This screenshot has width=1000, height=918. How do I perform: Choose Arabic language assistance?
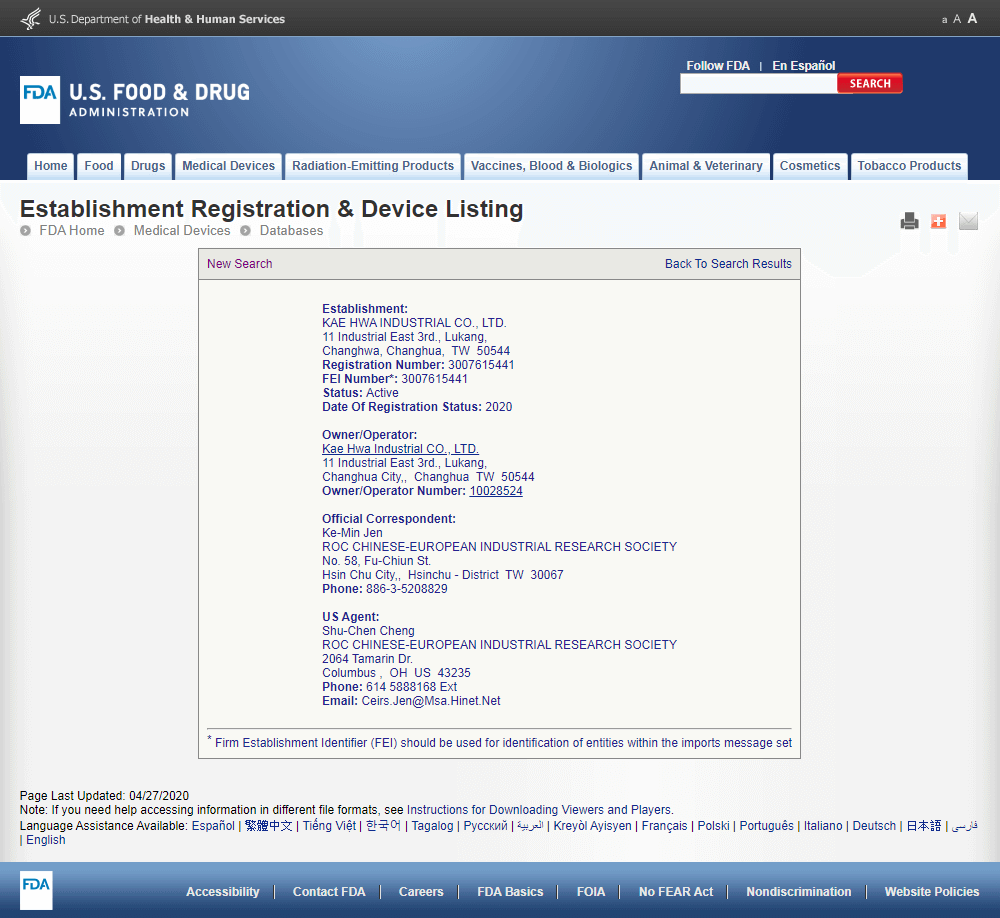(x=530, y=825)
